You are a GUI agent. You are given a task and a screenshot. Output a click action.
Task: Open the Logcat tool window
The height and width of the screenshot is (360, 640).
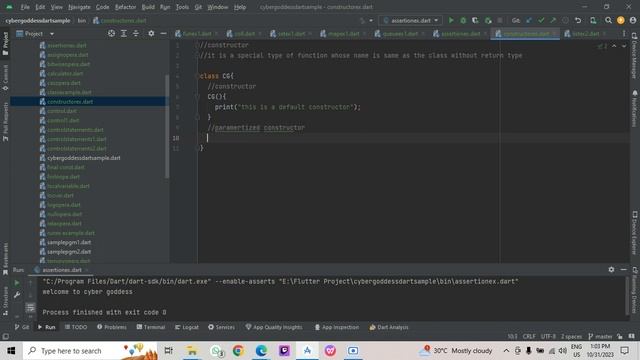point(187,327)
